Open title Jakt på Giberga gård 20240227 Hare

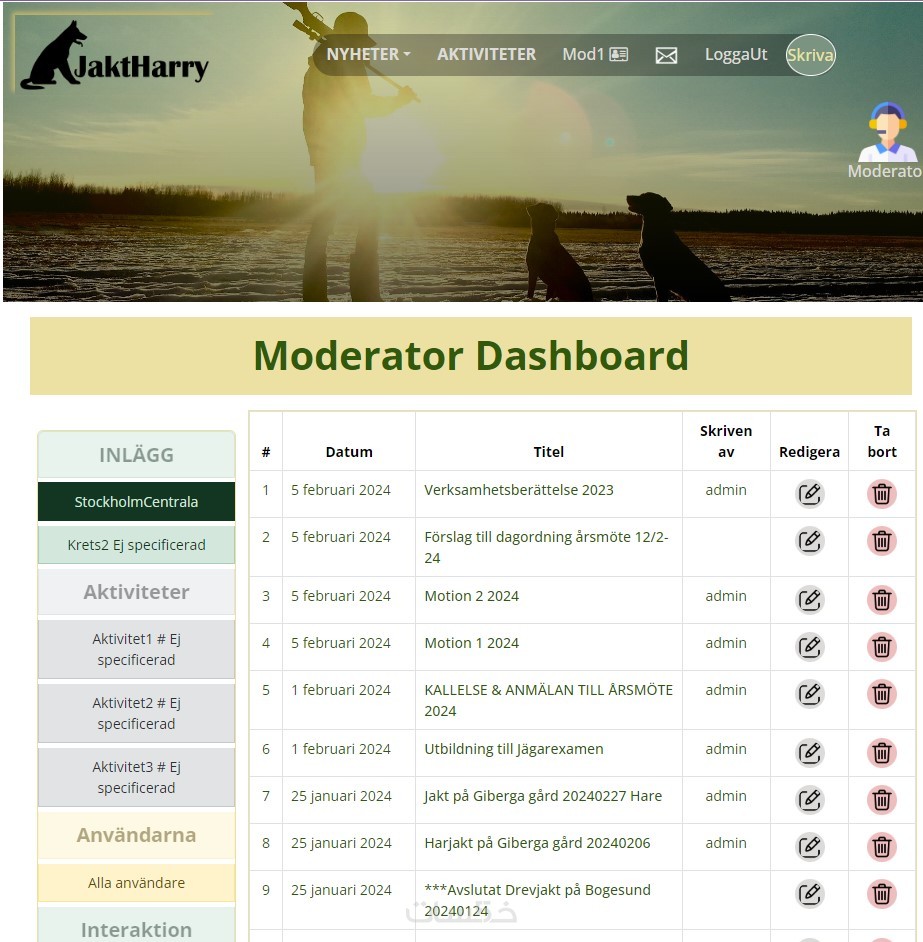543,796
